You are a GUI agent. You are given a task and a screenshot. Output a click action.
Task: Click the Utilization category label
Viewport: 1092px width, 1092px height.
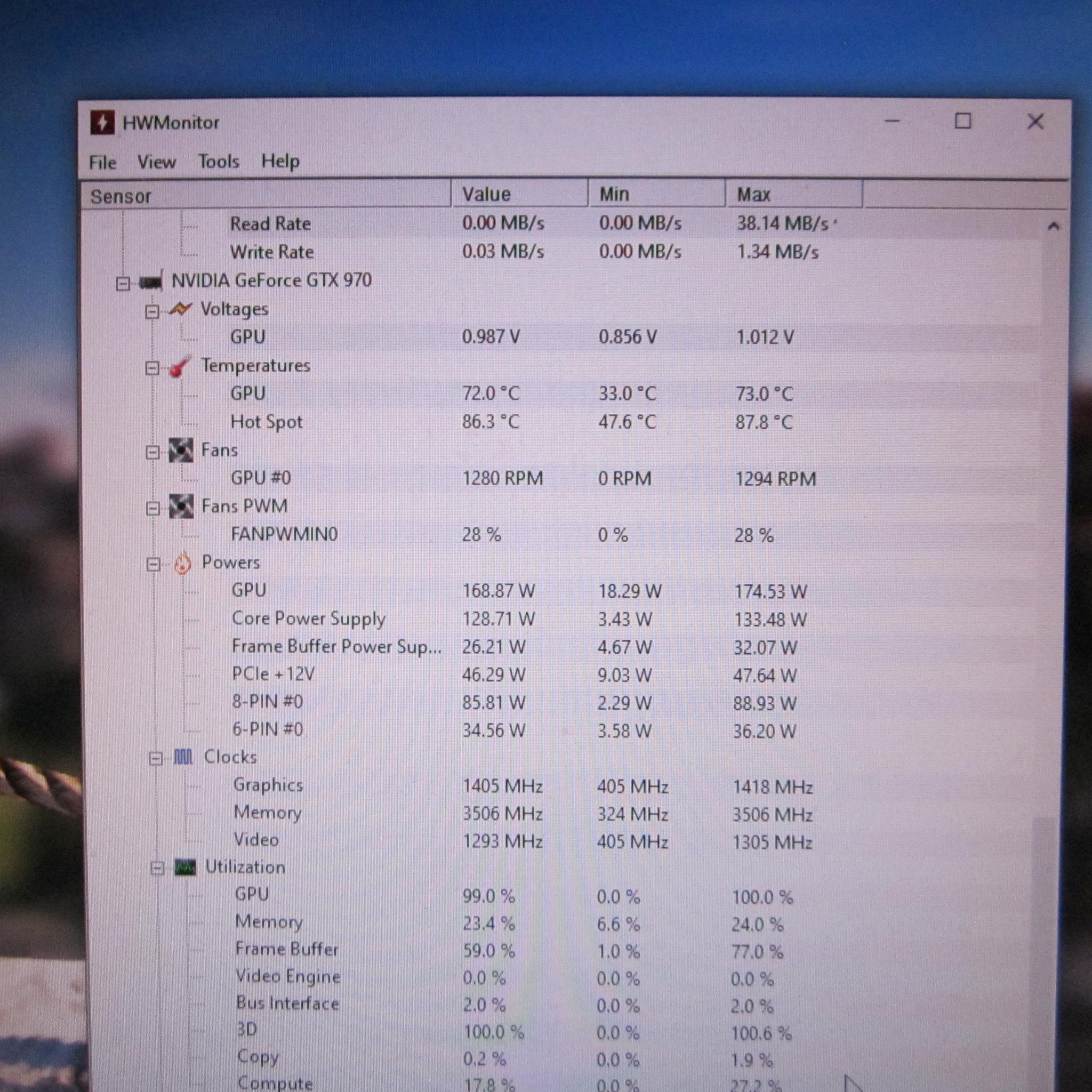tap(245, 867)
